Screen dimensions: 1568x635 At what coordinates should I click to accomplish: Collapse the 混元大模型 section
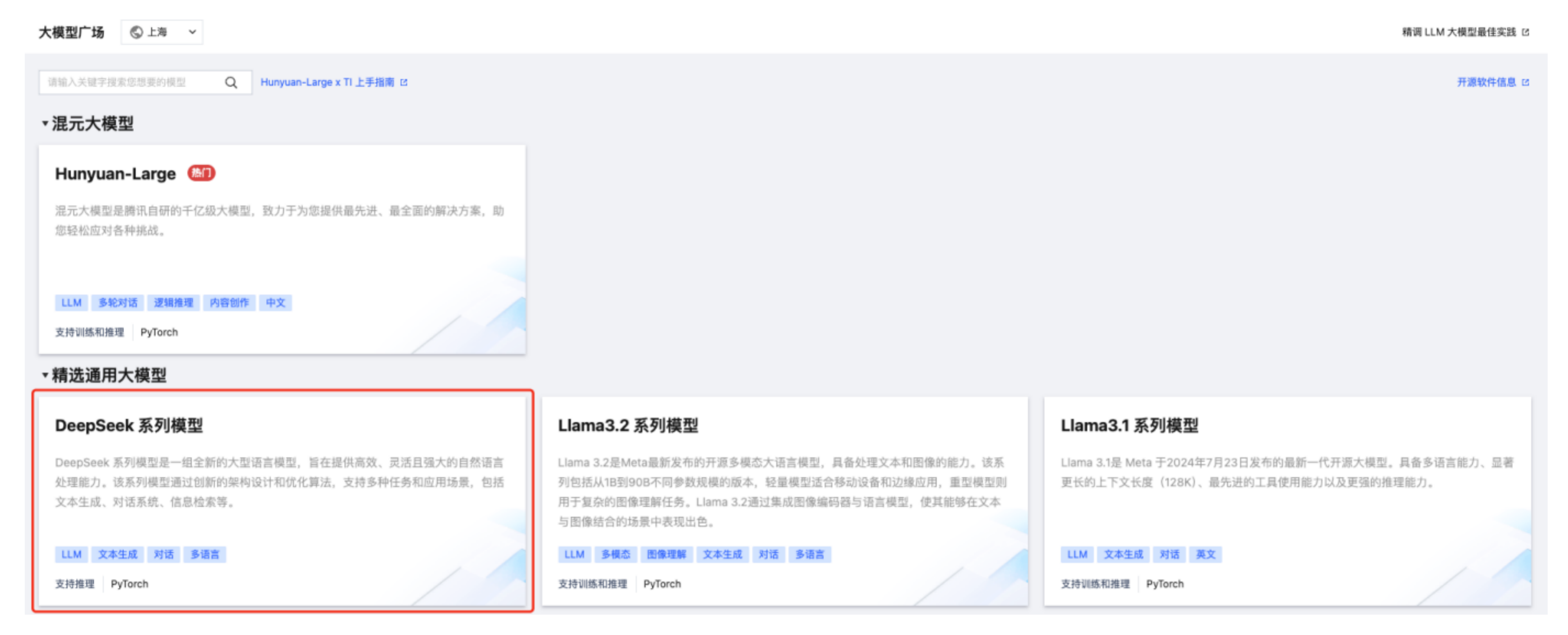click(x=45, y=123)
